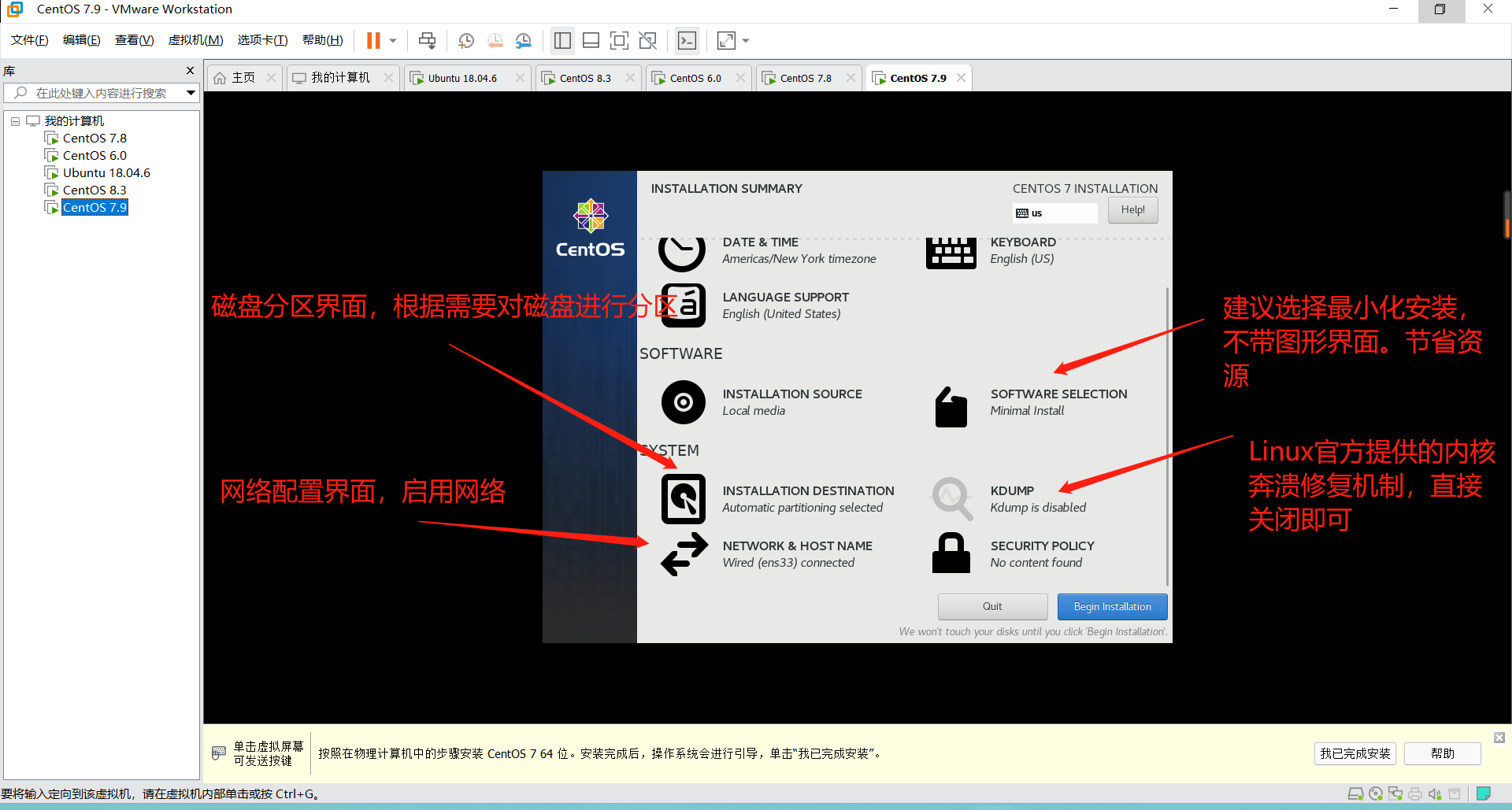1512x810 pixels.
Task: Open the library search filter dropdown
Action: pyautogui.click(x=191, y=93)
